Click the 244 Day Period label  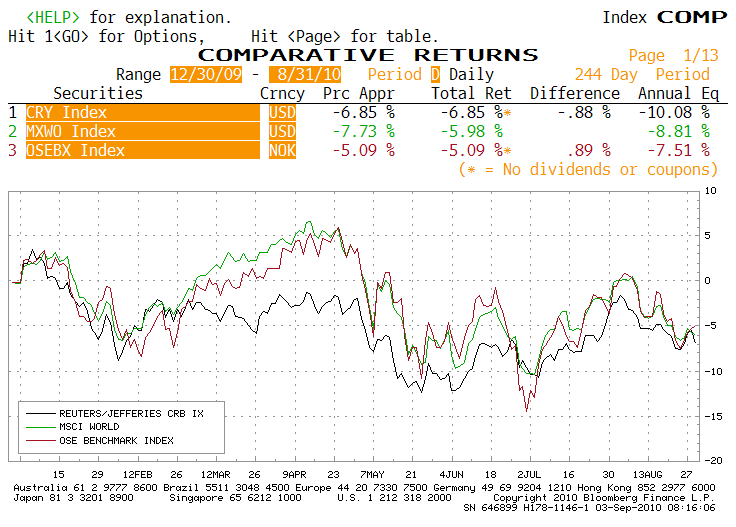(x=642, y=74)
